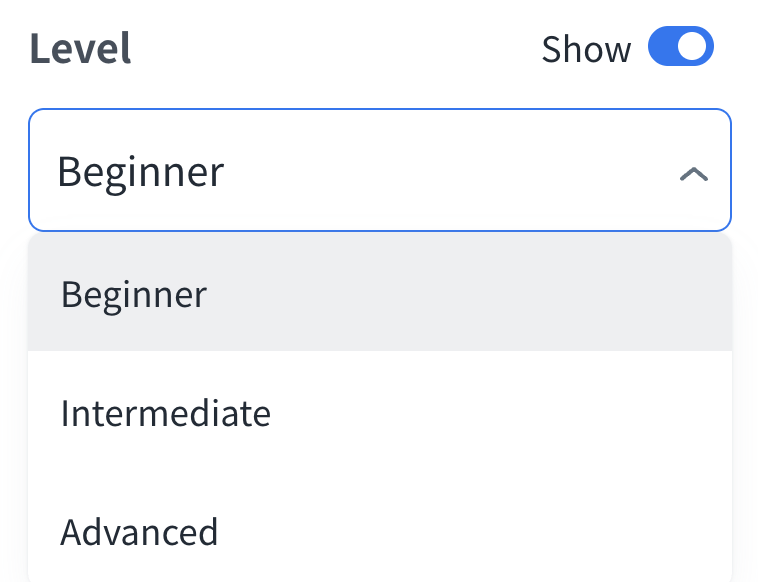Click the selected Beginner value in combo box

click(x=141, y=172)
